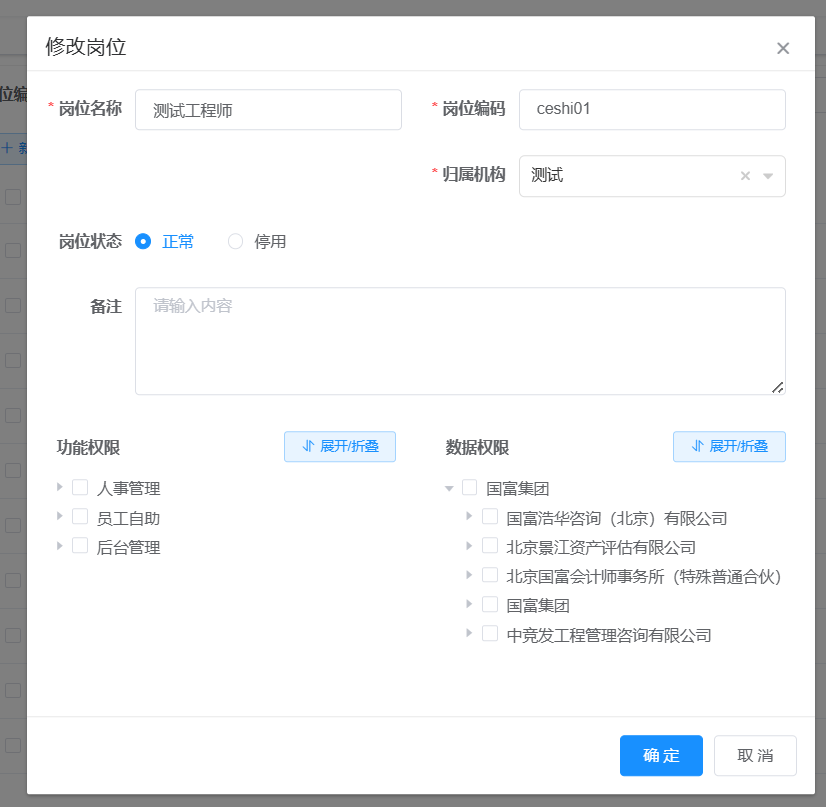The image size is (826, 807).
Task: Check the 人事管理 checkbox
Action: (80, 487)
